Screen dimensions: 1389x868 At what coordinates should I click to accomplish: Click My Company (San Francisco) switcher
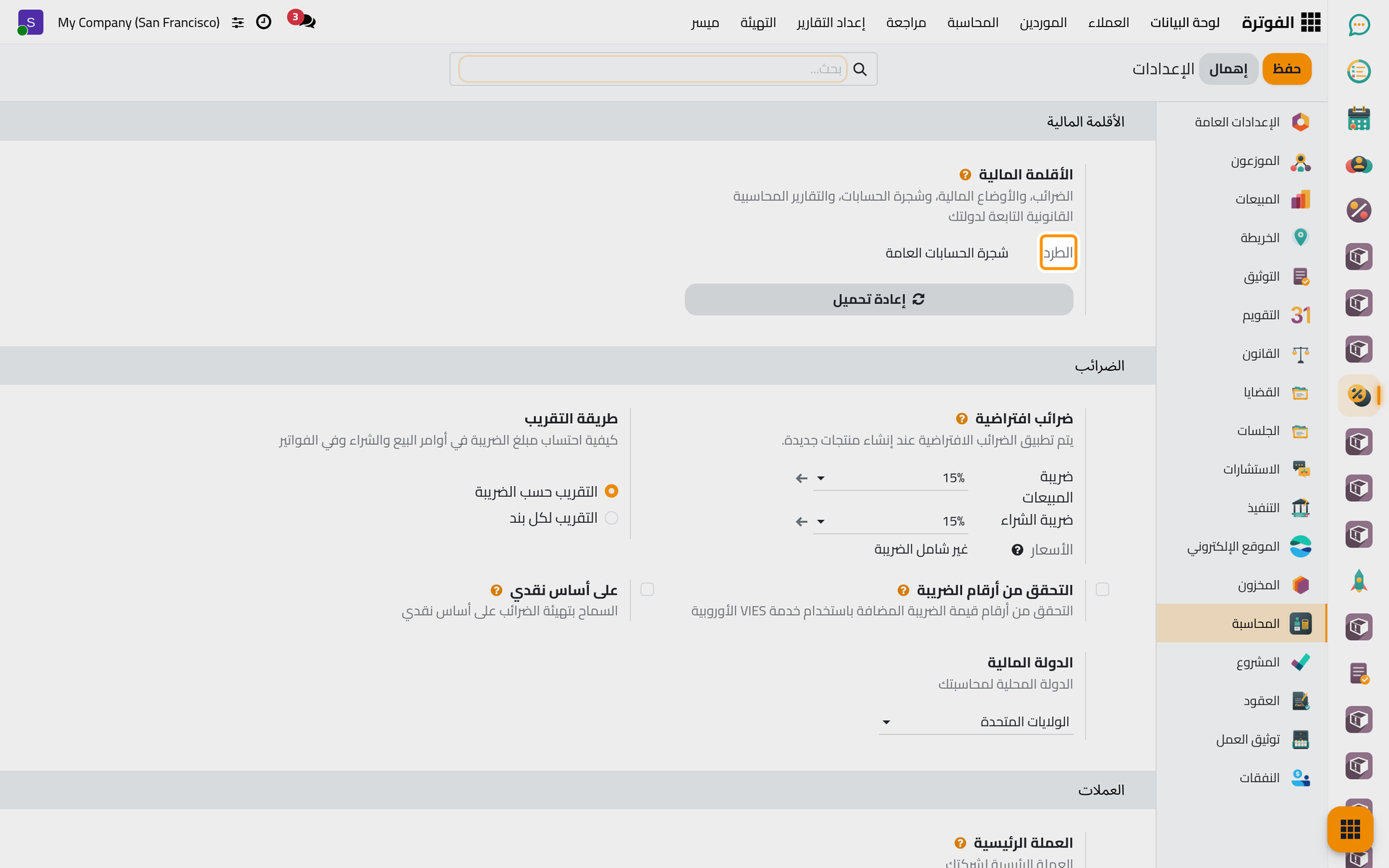139,22
